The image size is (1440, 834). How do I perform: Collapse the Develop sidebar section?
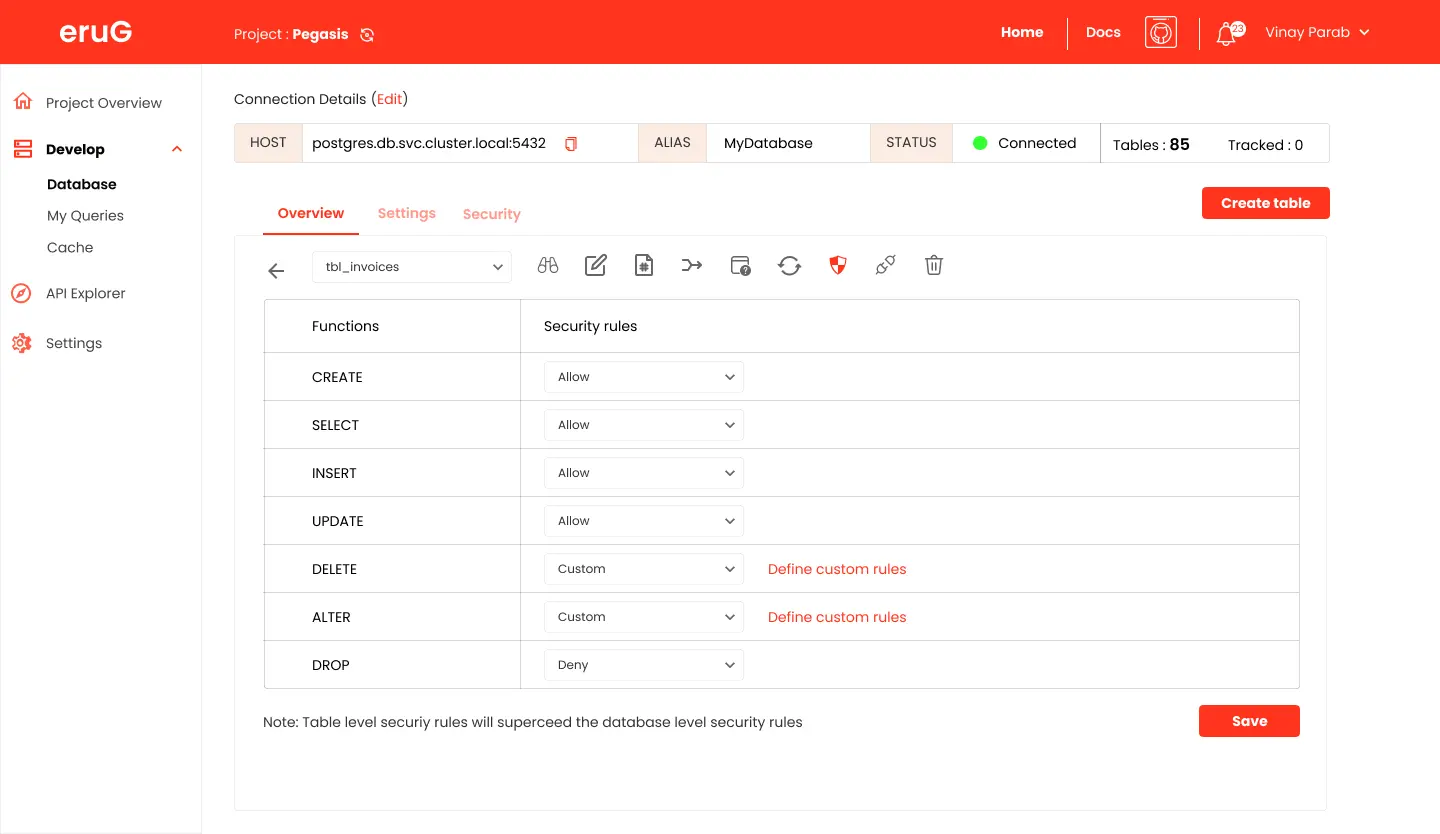tap(177, 150)
